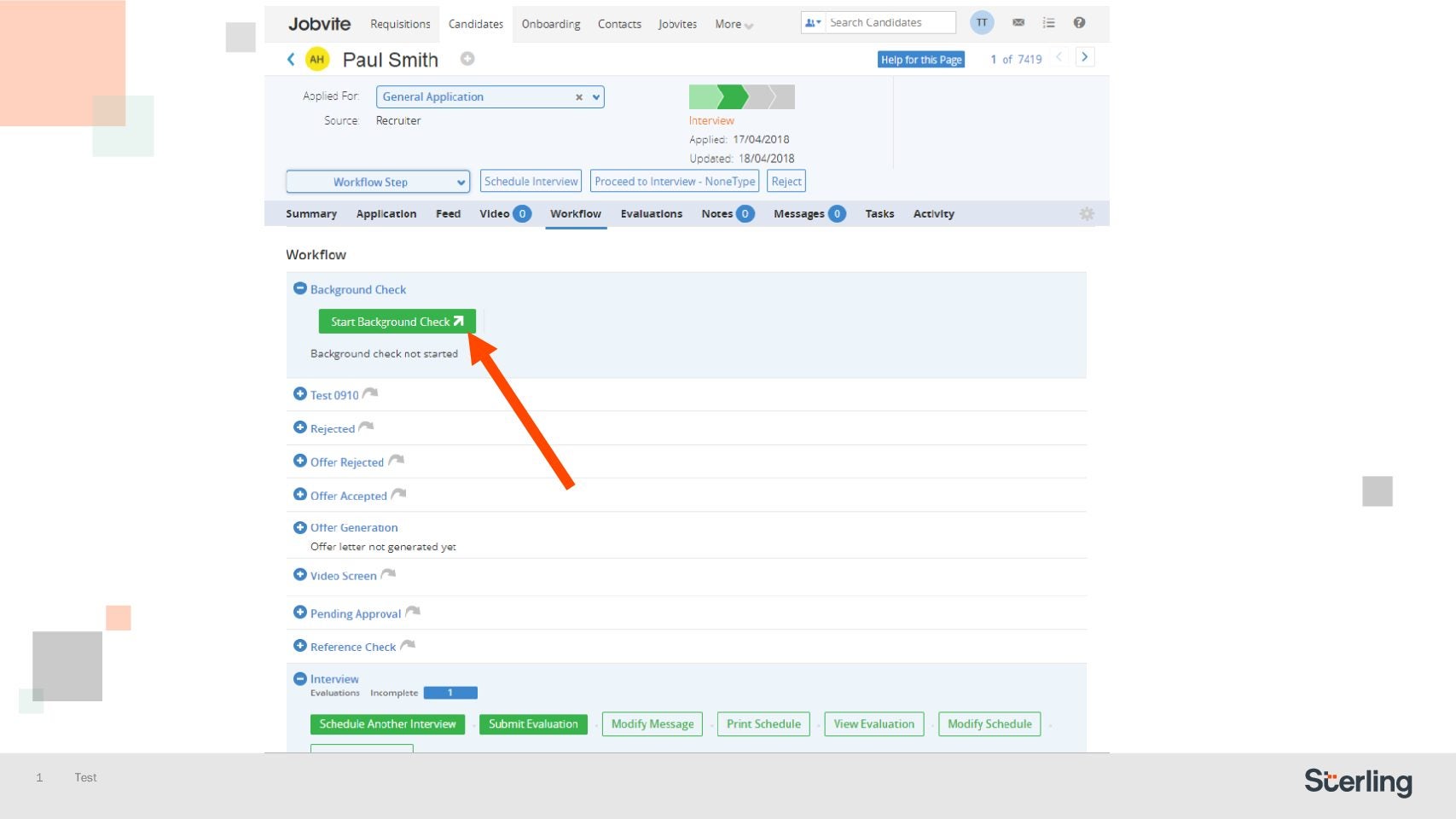
Task: Open the Workflow Step dropdown
Action: [x=377, y=182]
